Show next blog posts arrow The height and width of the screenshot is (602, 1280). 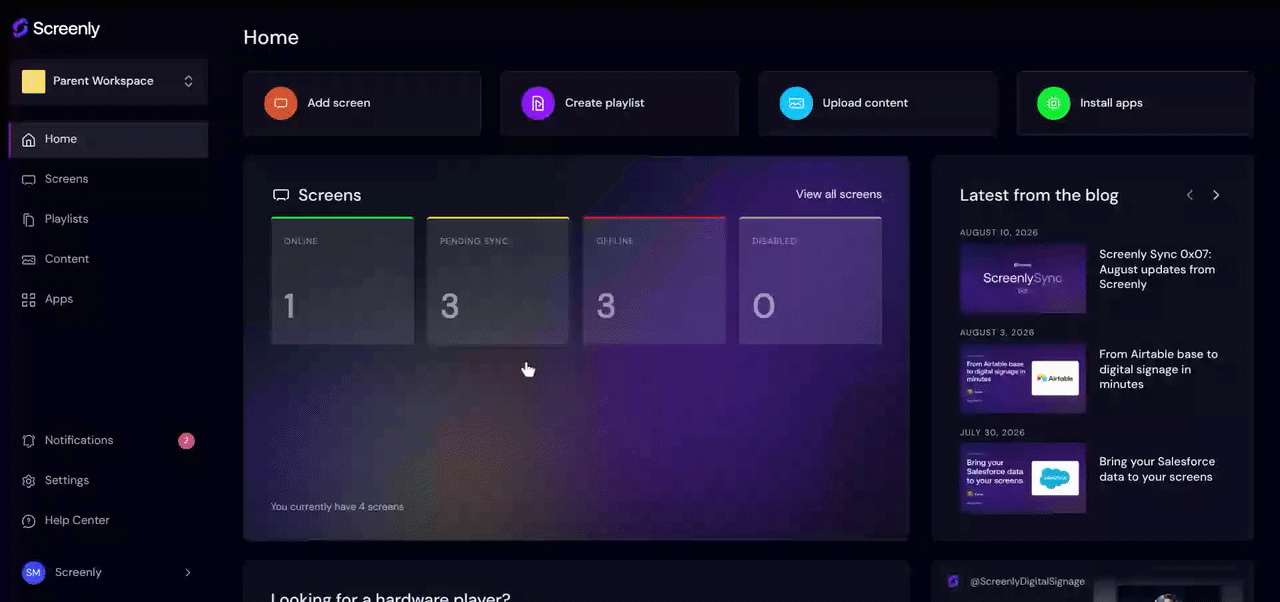pyautogui.click(x=1216, y=195)
